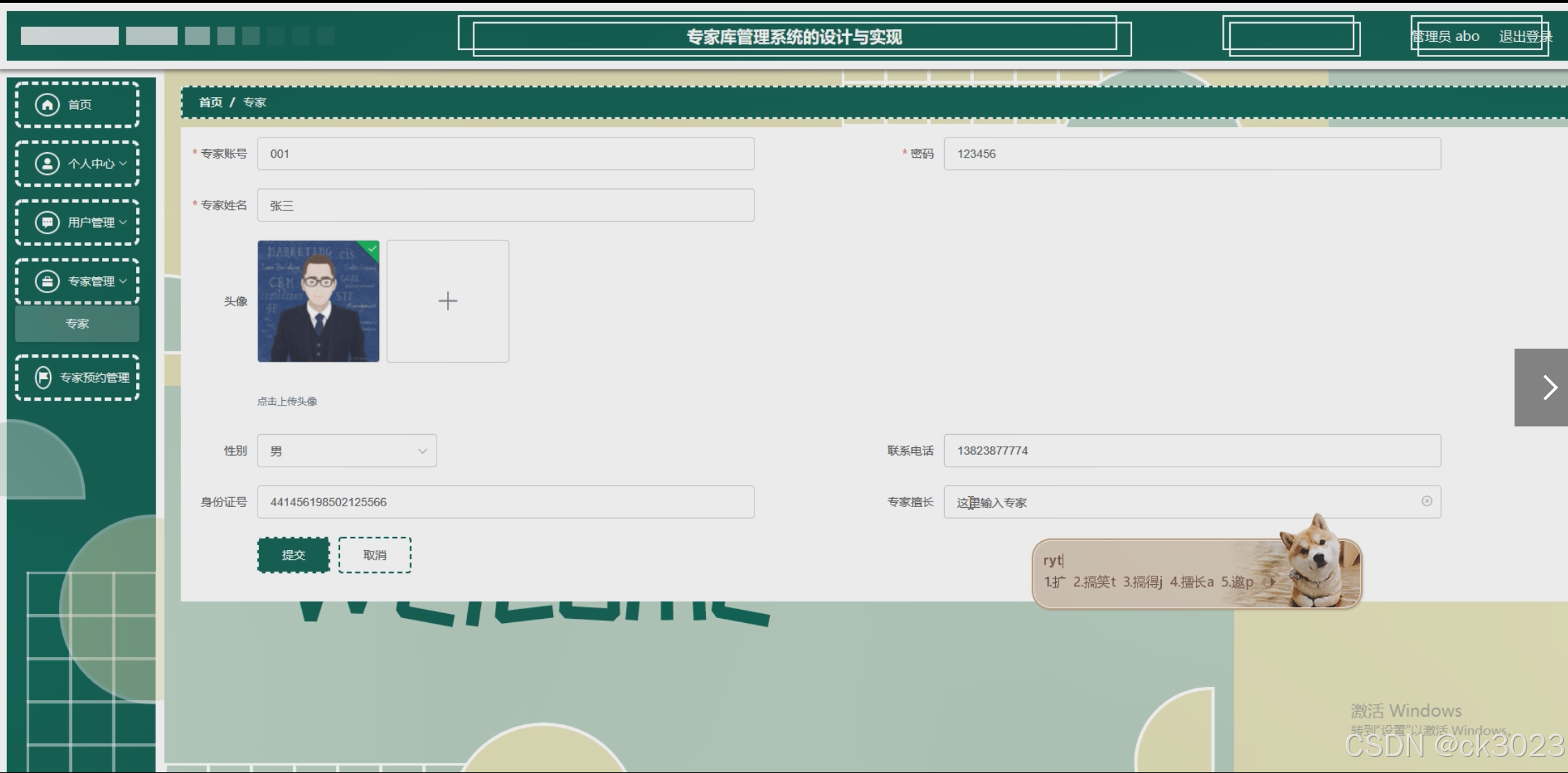Click the expert management briefcase icon
This screenshot has height=773, width=1568.
tap(47, 281)
